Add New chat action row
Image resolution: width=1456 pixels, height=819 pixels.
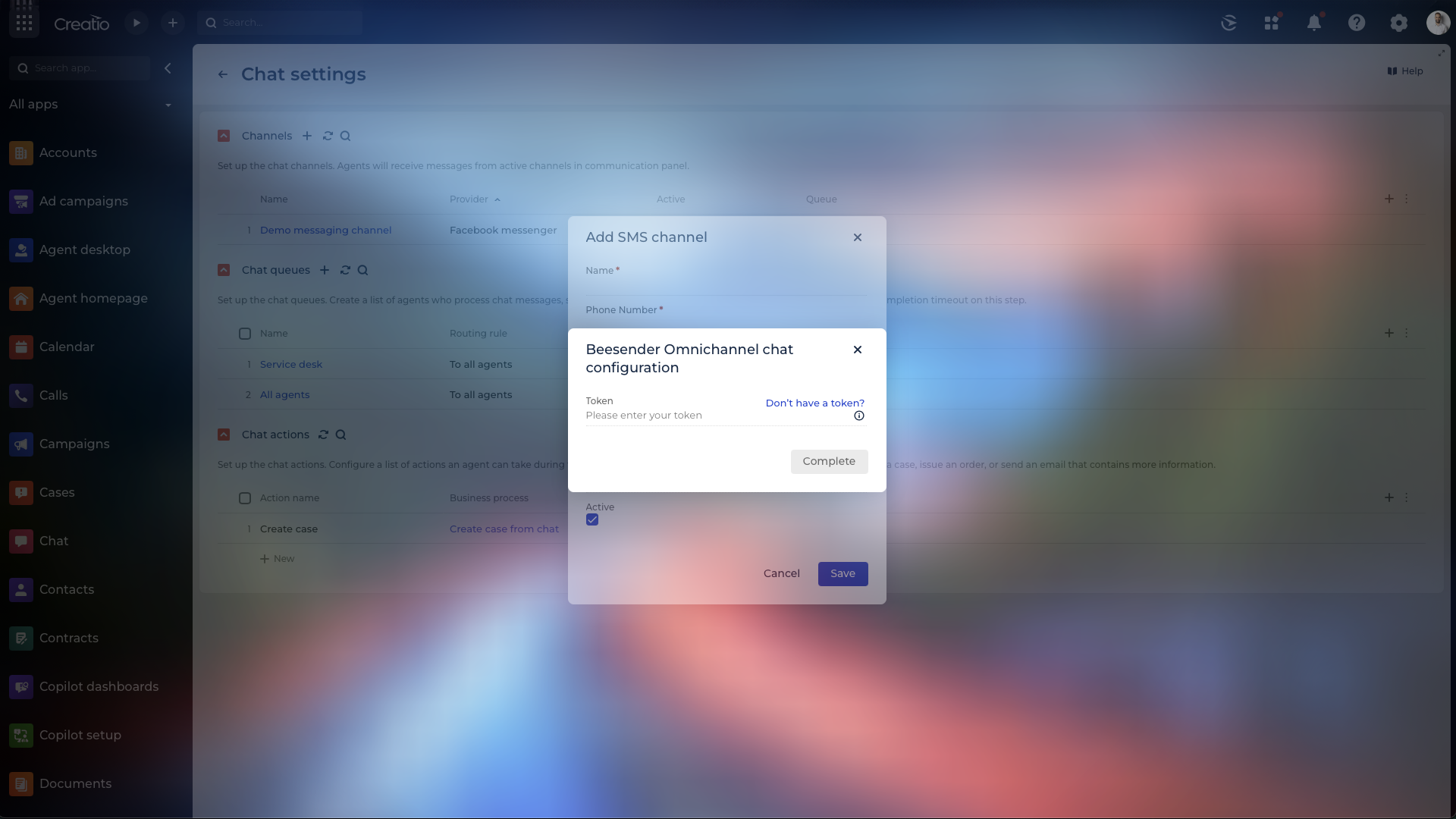click(x=277, y=559)
